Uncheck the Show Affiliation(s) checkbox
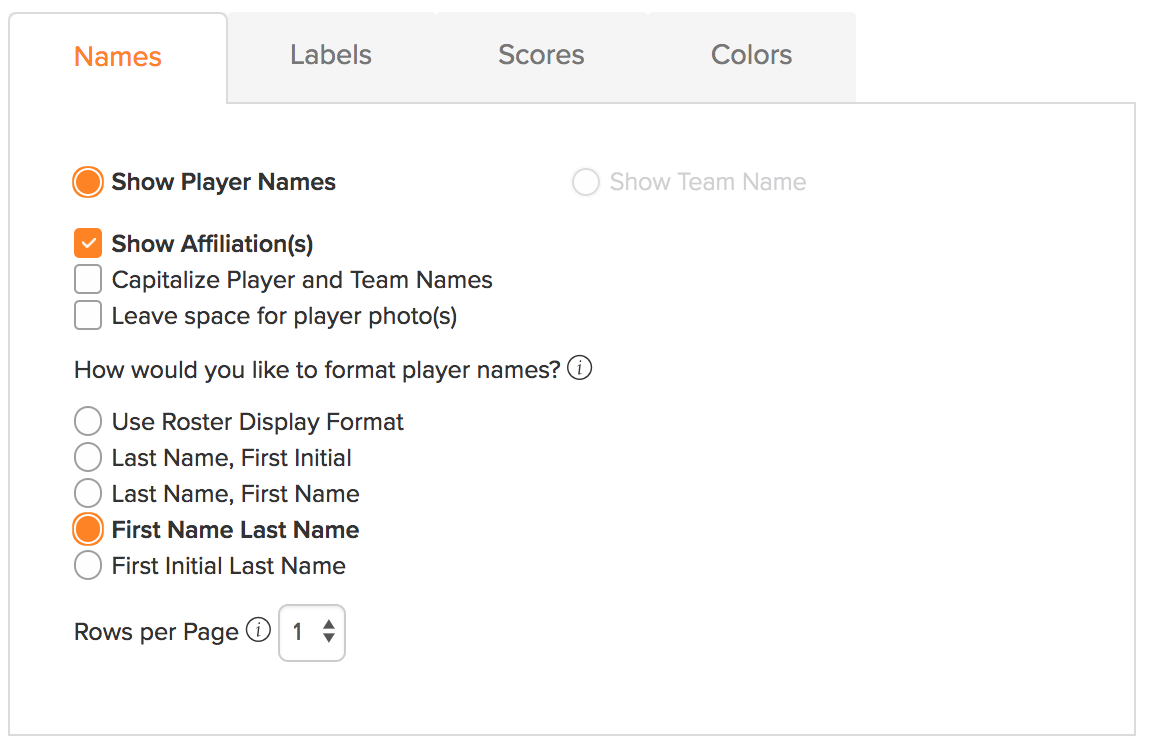The width and height of the screenshot is (1152, 752). click(x=87, y=243)
